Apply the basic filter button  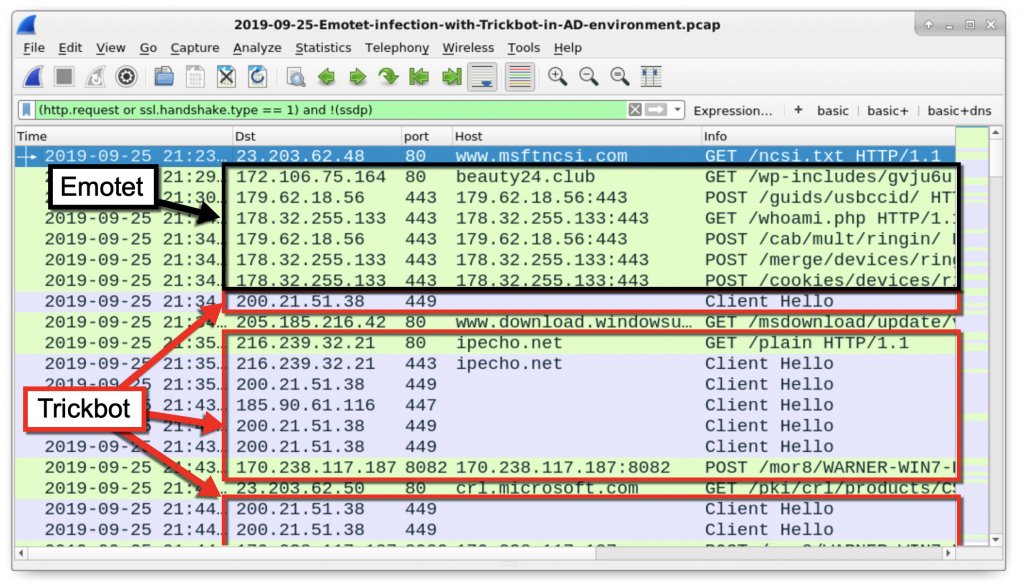coord(833,110)
